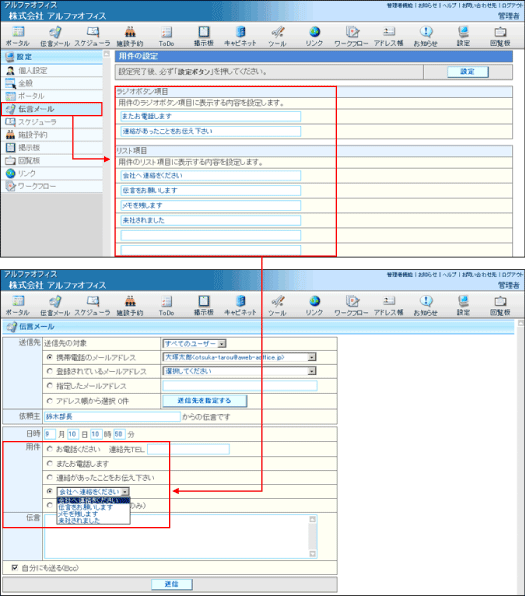Click the 依頼主 field containing 鈴木部長

(x=112, y=417)
